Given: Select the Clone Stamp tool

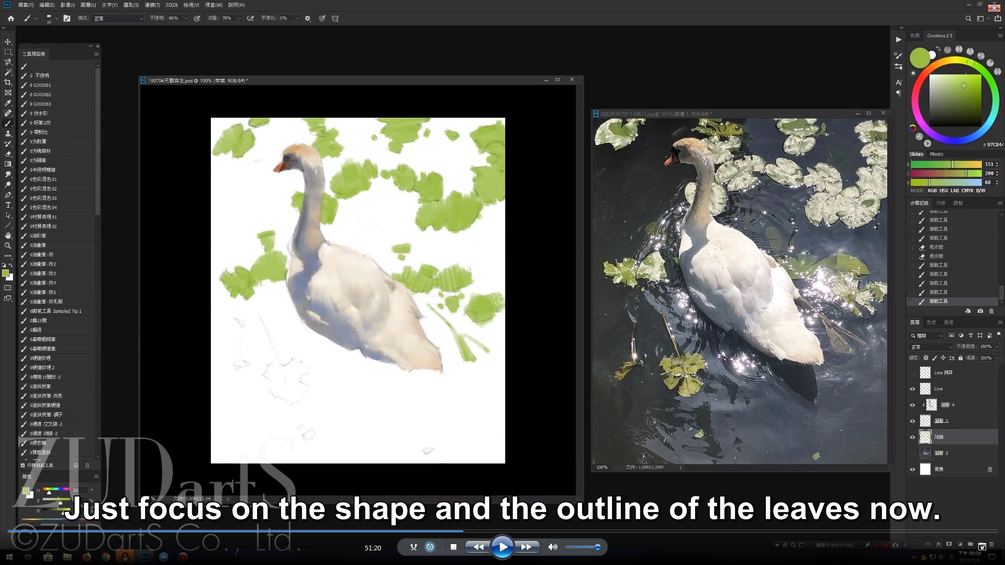Looking at the screenshot, I should pos(8,133).
